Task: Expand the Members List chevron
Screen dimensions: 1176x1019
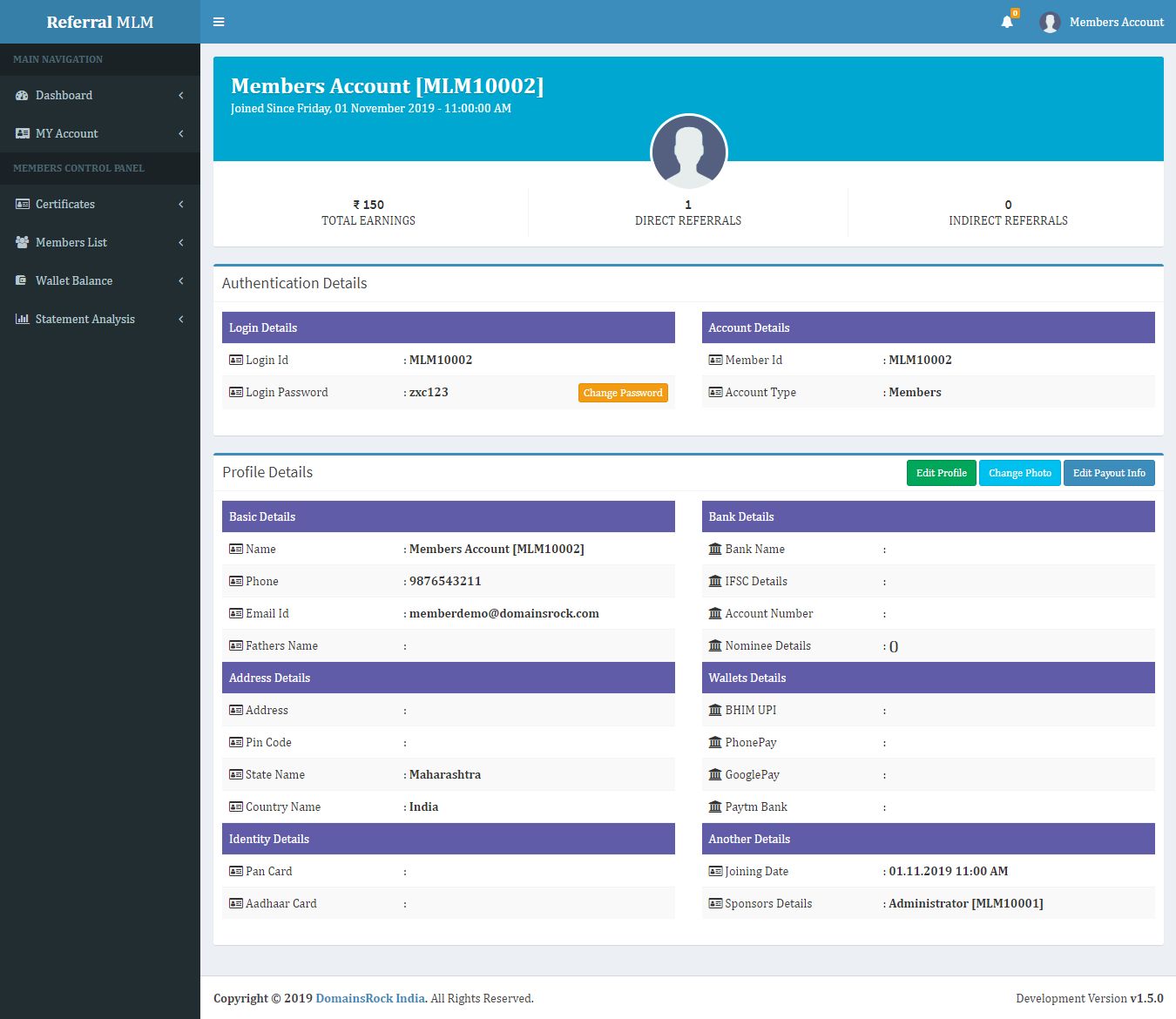Action: pos(181,242)
